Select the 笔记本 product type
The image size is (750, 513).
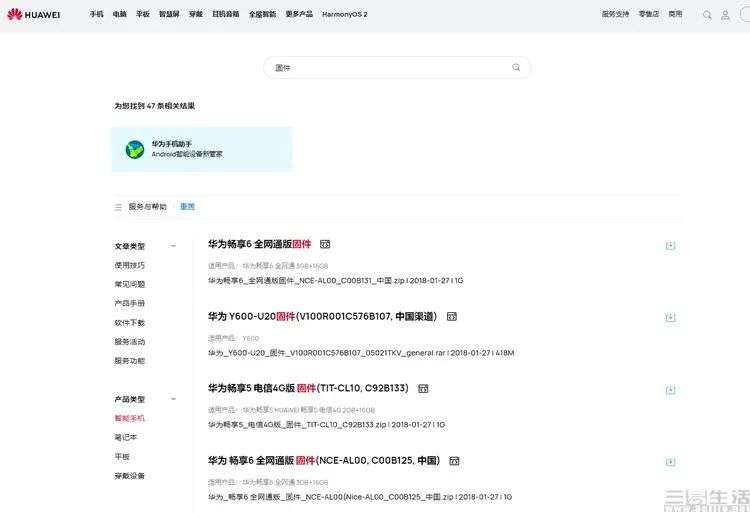(x=126, y=437)
